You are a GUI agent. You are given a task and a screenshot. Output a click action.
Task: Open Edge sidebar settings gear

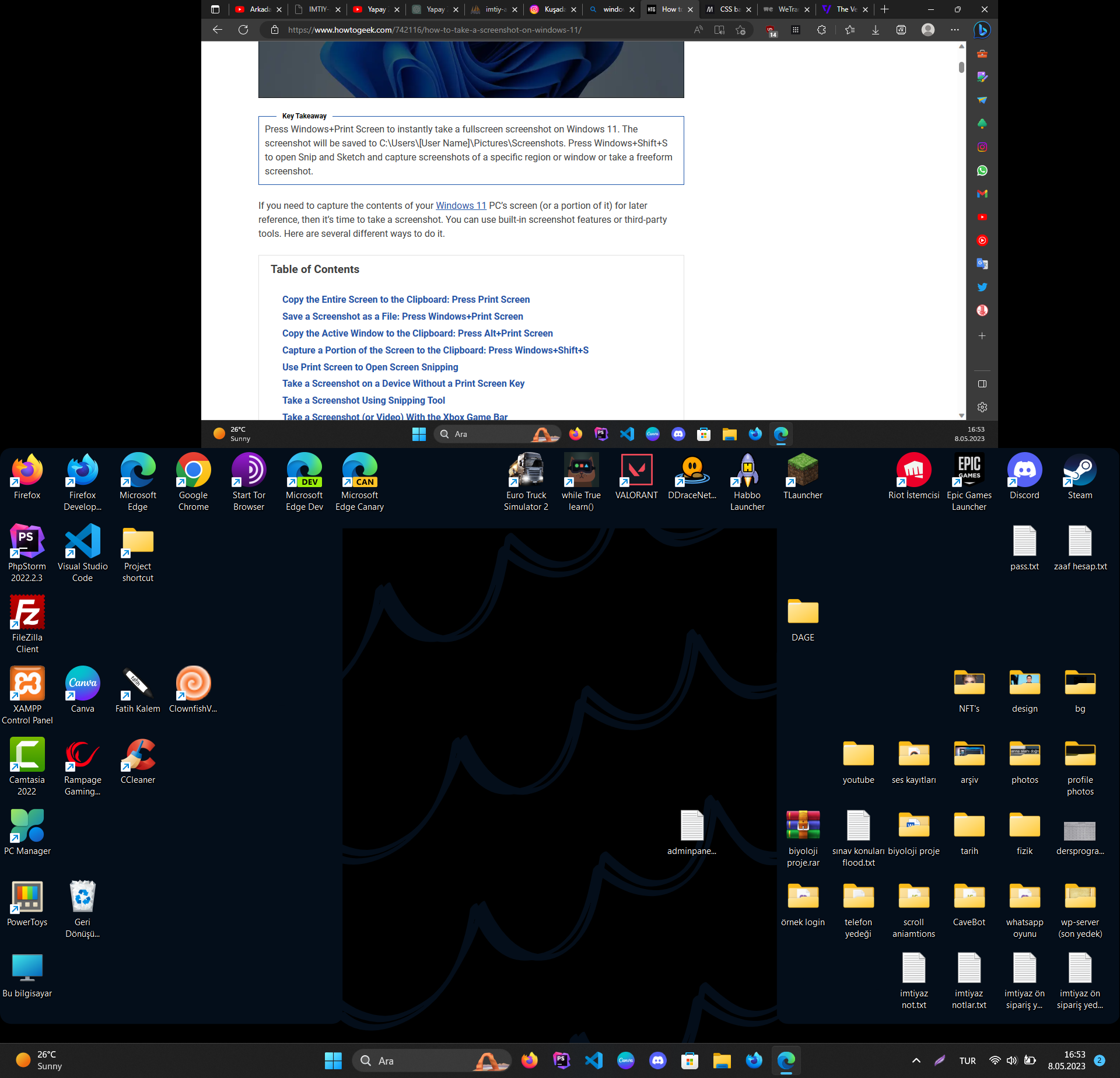coord(982,407)
